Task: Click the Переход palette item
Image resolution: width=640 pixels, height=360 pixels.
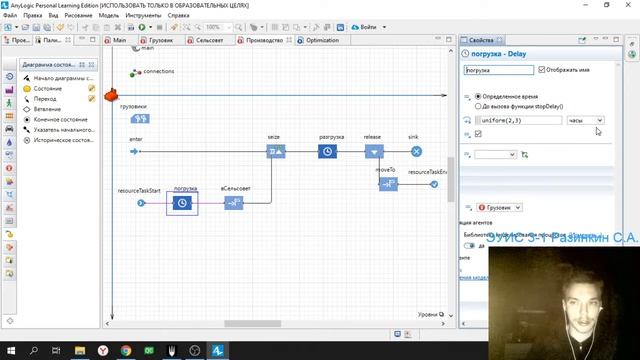Action: click(x=45, y=99)
